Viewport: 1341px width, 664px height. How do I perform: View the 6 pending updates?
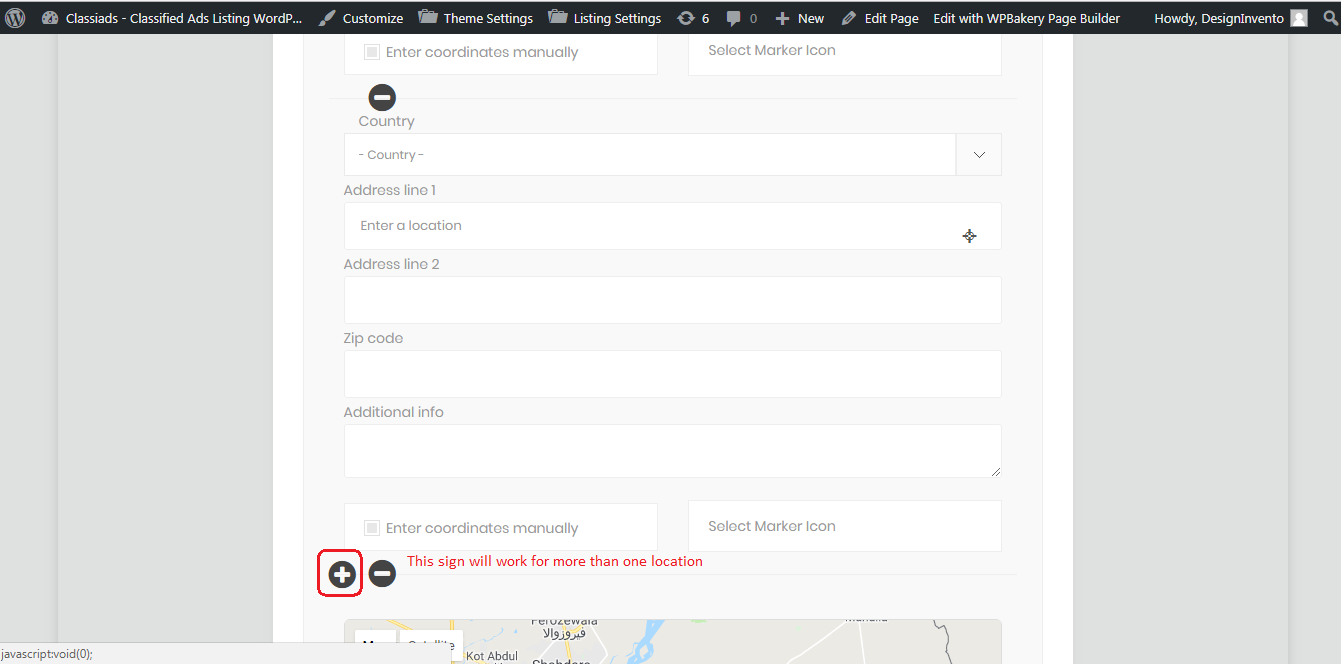(x=693, y=18)
